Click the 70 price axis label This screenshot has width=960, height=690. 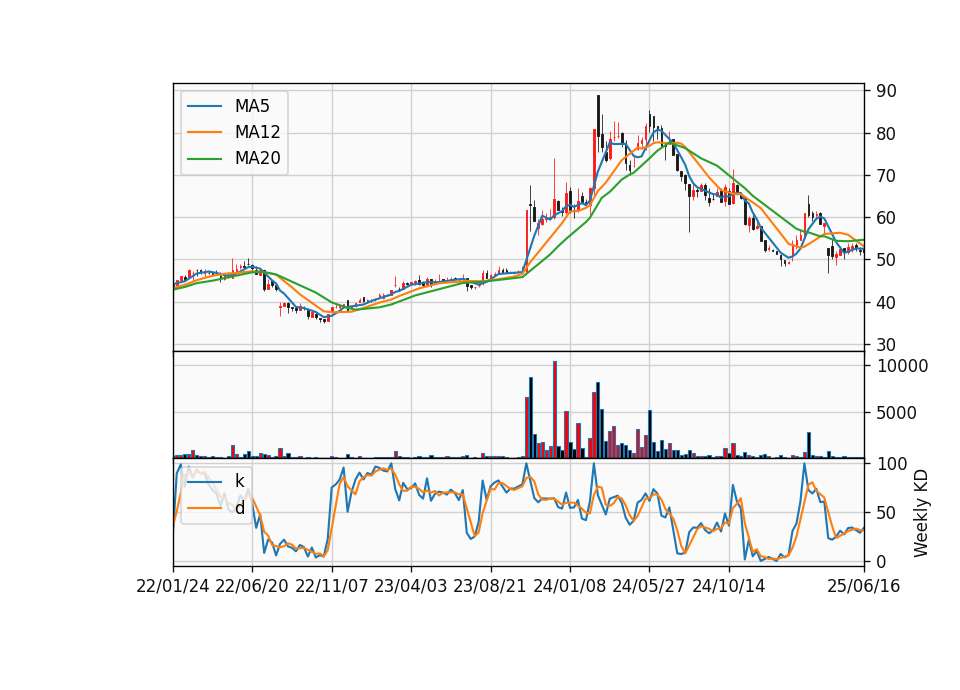point(887,176)
